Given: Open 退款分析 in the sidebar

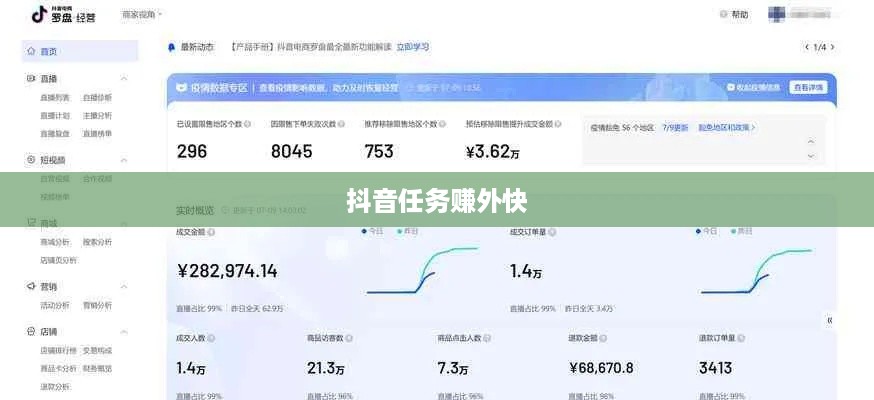Looking at the screenshot, I should click(x=55, y=387).
